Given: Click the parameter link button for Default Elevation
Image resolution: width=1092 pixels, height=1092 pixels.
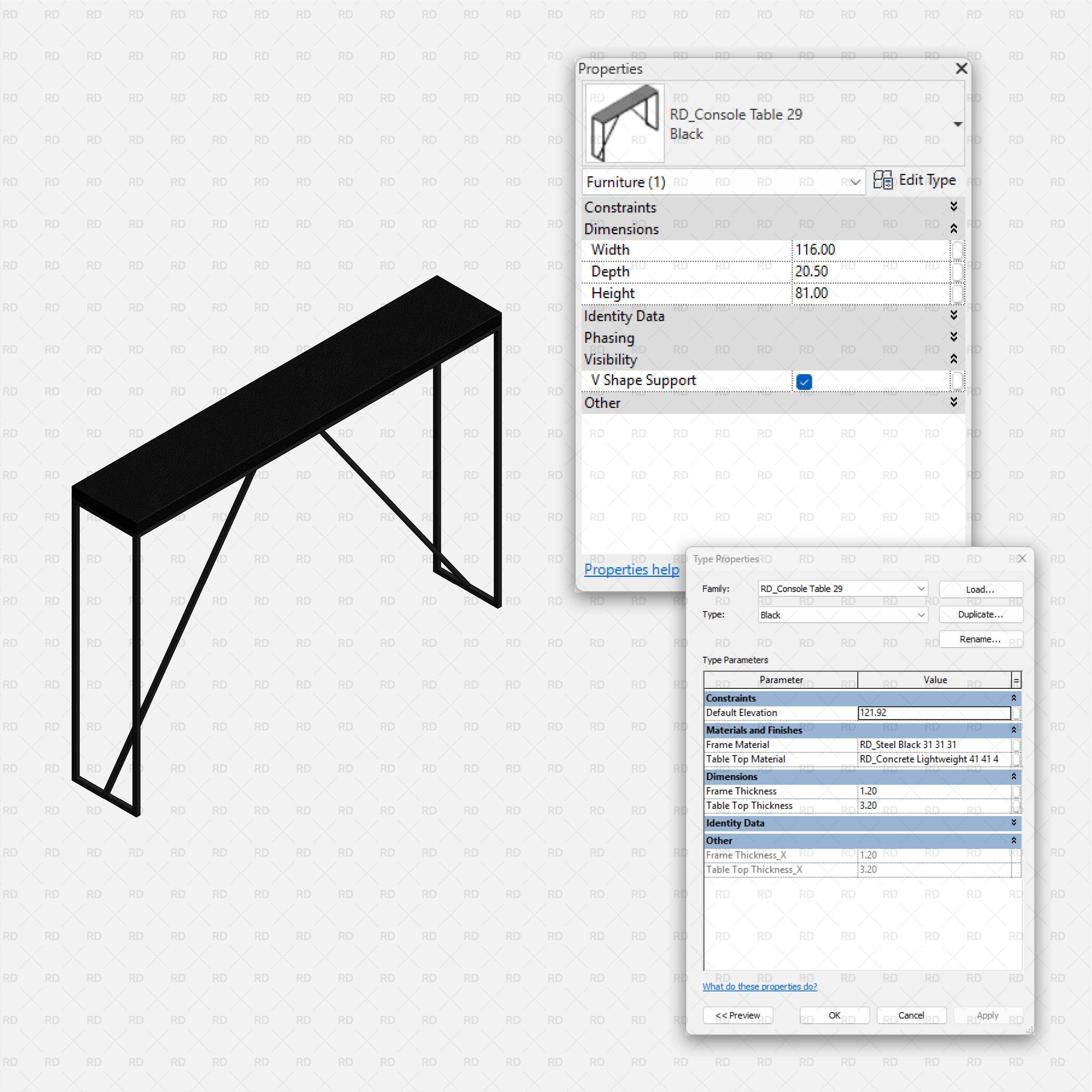Looking at the screenshot, I should (x=1016, y=713).
